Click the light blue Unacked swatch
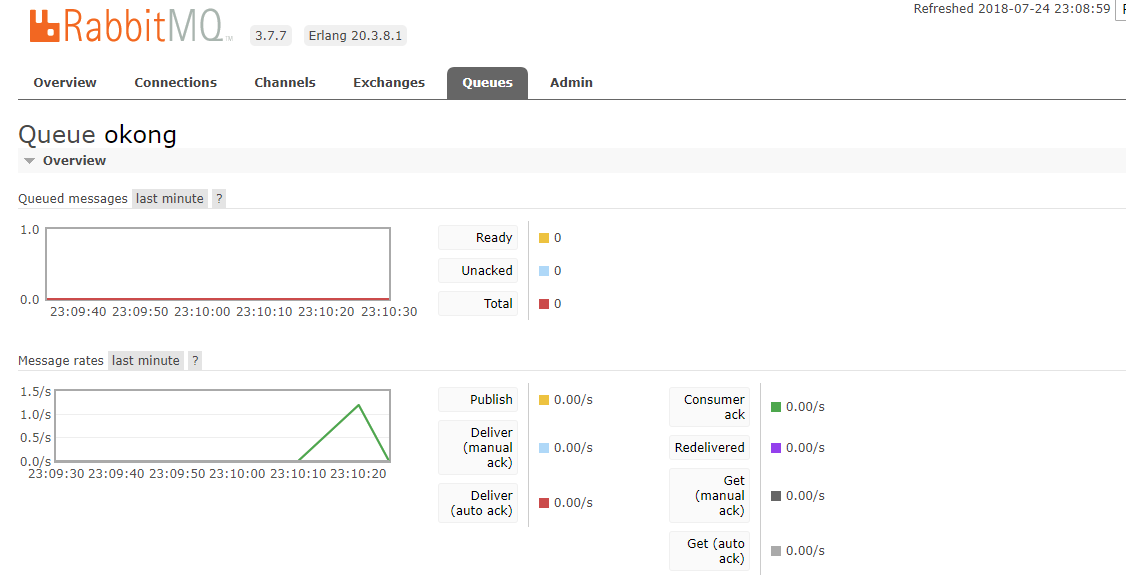The image size is (1126, 586). coord(544,271)
